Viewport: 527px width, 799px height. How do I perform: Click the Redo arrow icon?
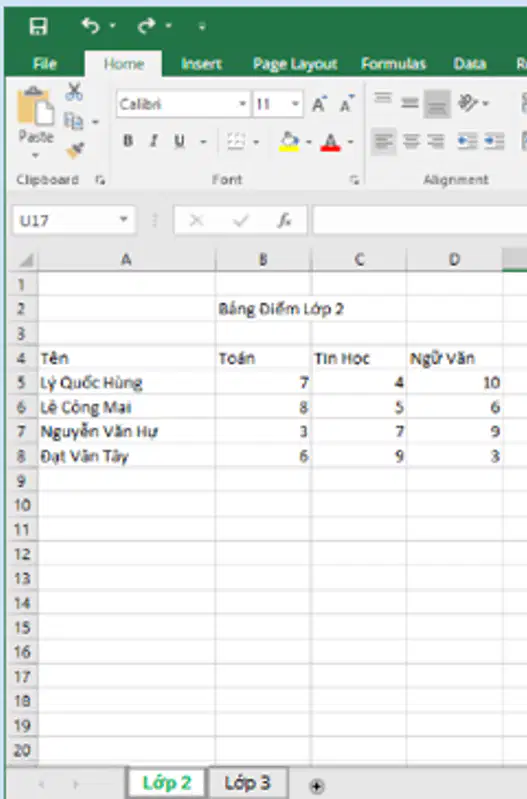pyautogui.click(x=147, y=25)
